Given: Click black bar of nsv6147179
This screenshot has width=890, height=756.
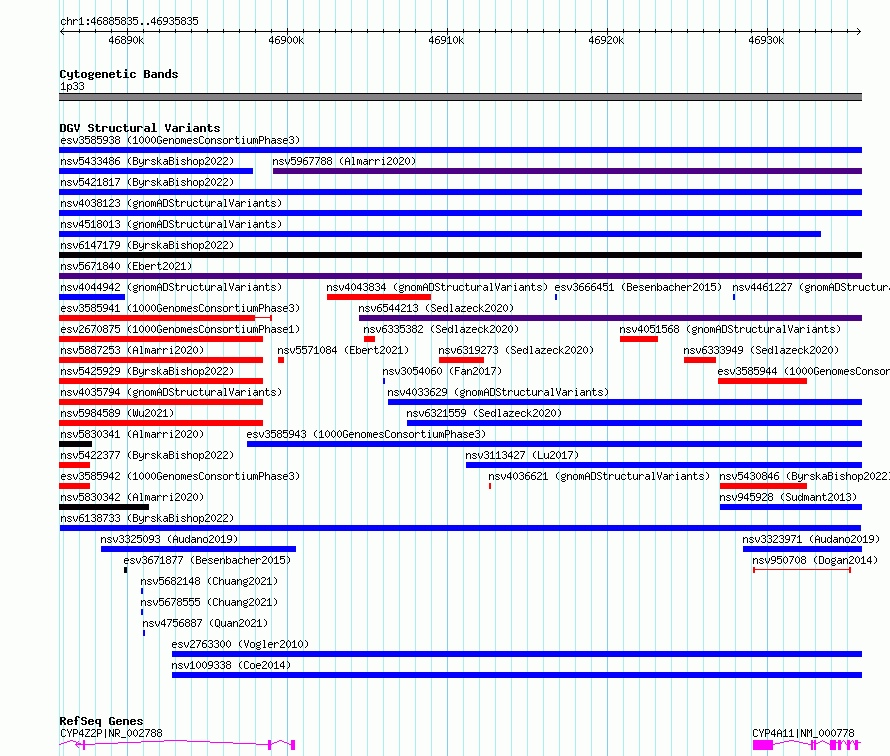Looking at the screenshot, I should (460, 255).
